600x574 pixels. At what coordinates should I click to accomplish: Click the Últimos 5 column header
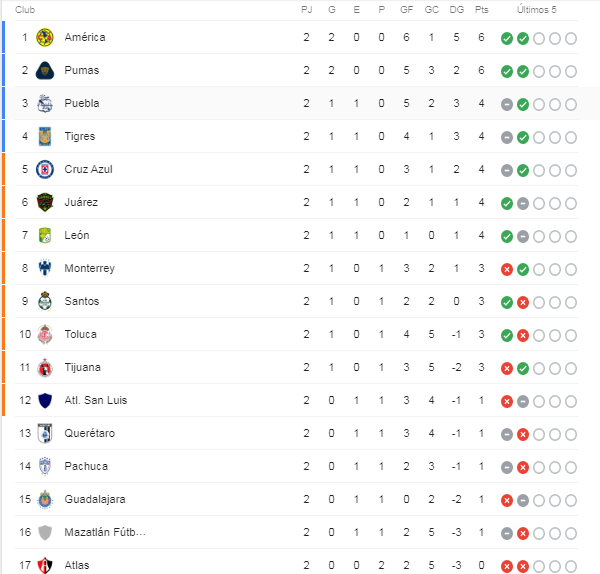coord(536,10)
